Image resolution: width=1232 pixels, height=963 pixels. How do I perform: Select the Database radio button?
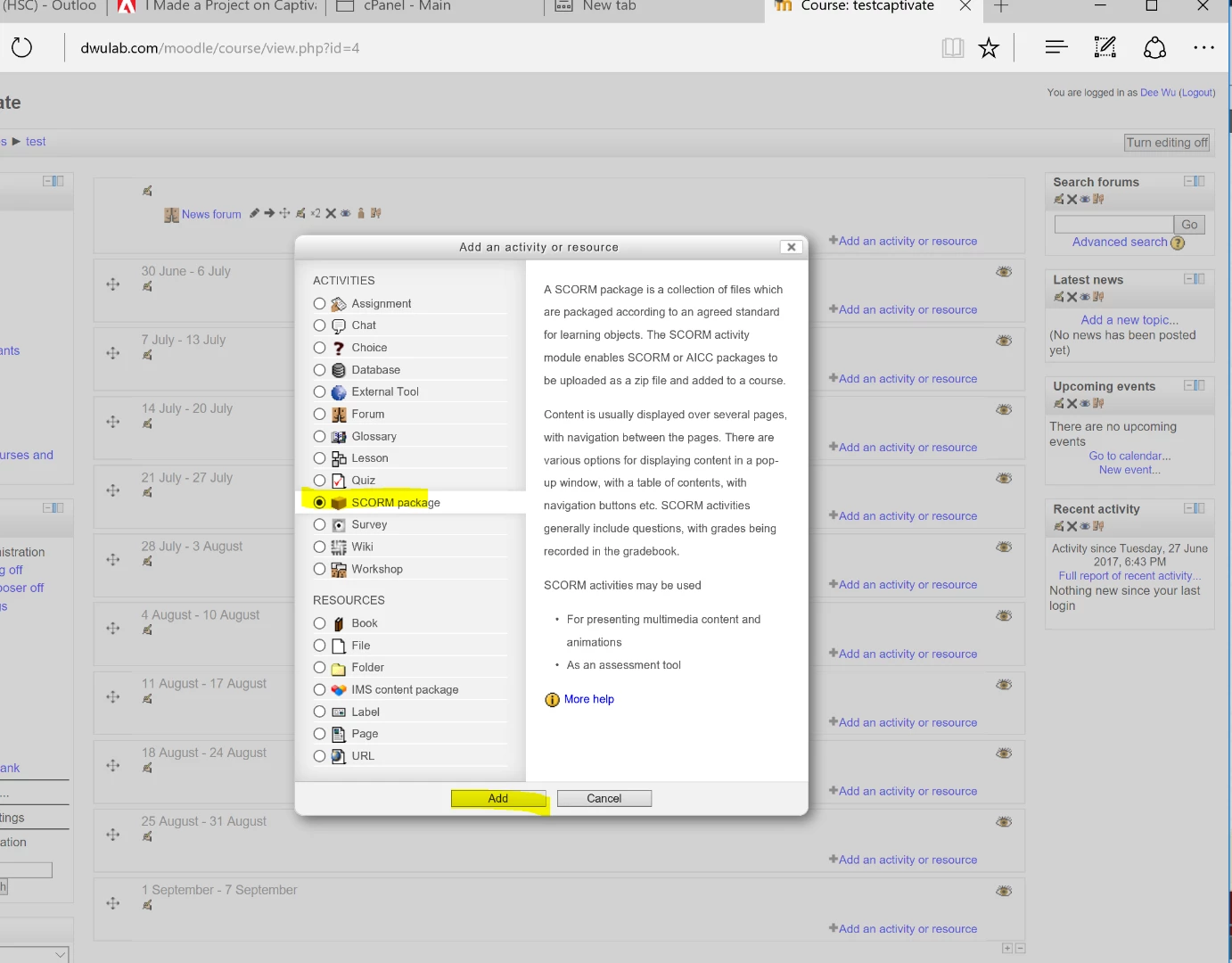coord(319,370)
